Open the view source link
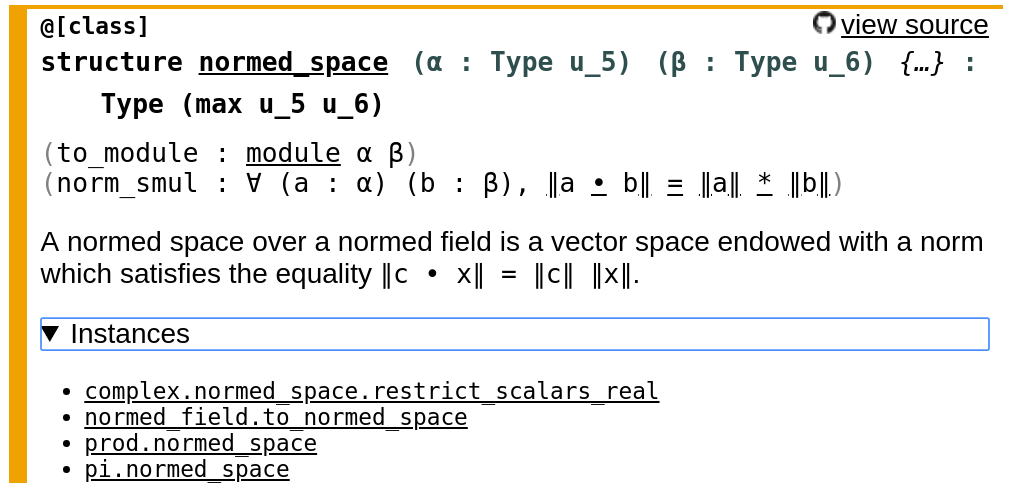 point(914,25)
